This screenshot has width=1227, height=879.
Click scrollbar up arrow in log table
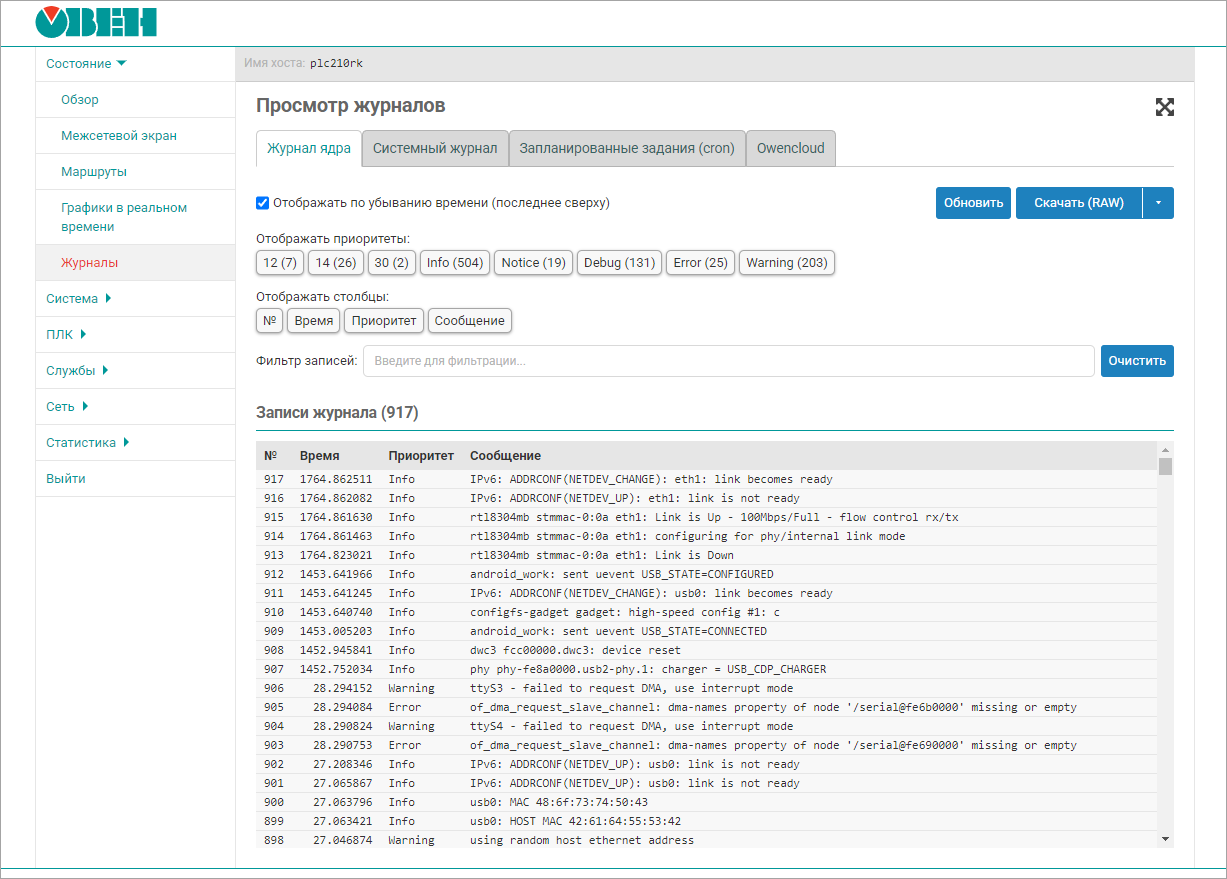point(1165,450)
